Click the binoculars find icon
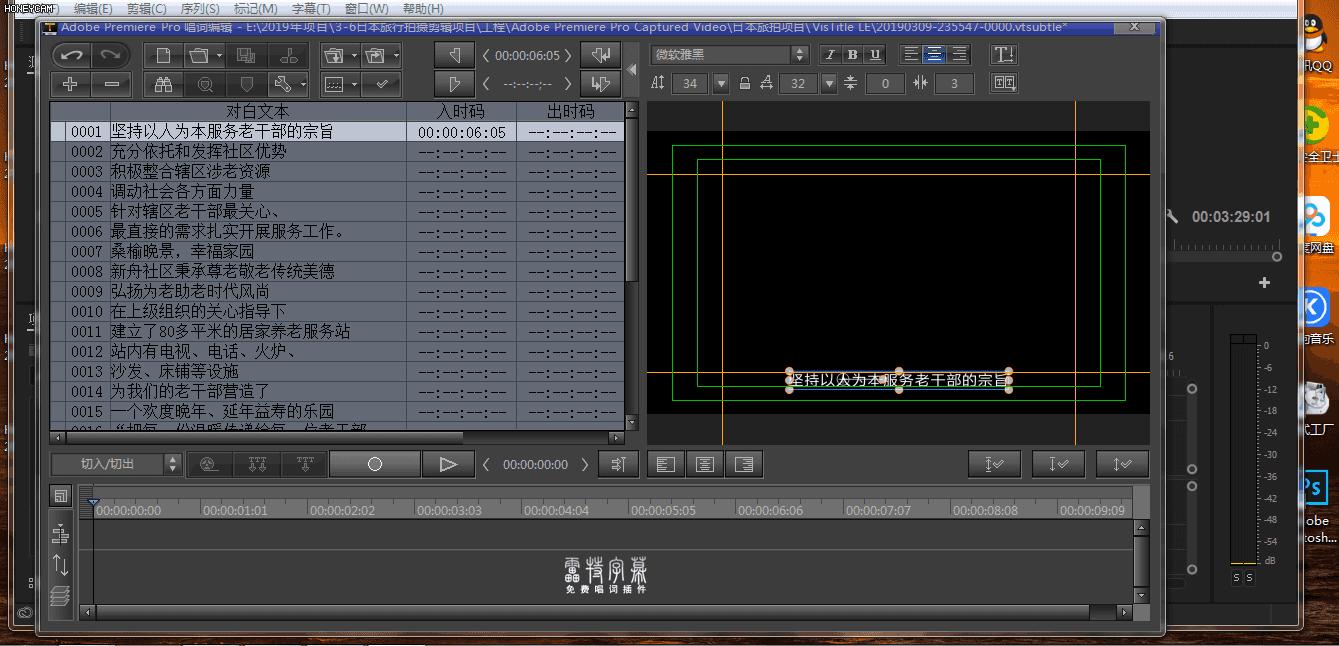Screen dimensions: 1339x646 (x=164, y=85)
